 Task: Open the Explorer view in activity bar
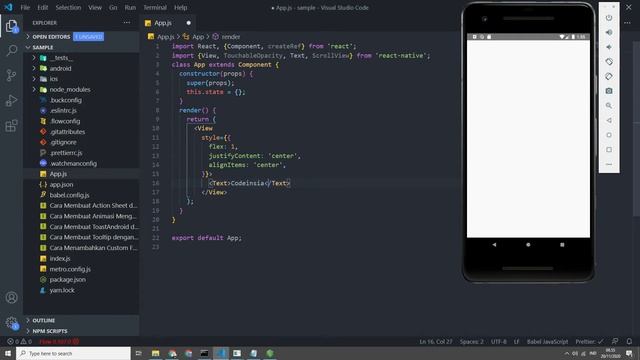(x=11, y=26)
